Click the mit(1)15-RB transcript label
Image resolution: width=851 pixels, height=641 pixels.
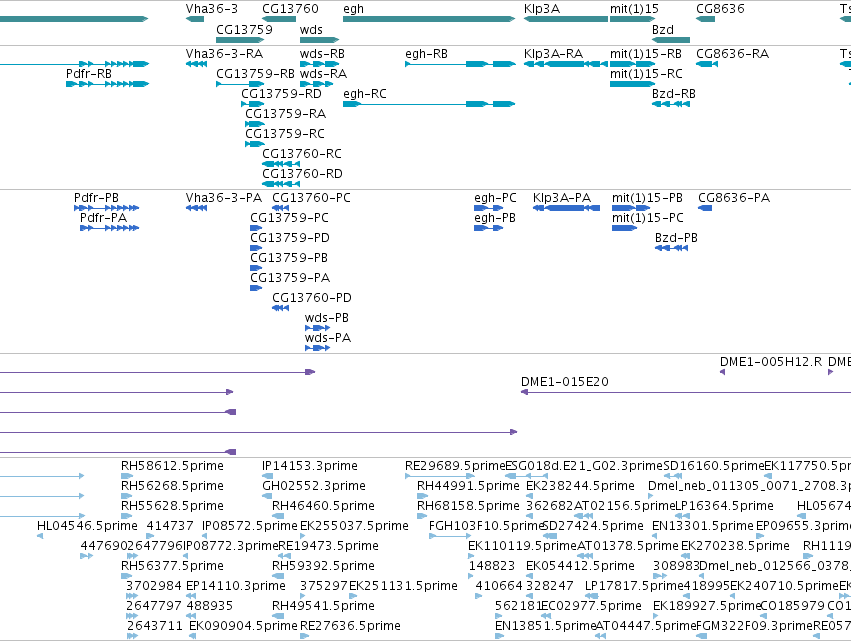646,54
